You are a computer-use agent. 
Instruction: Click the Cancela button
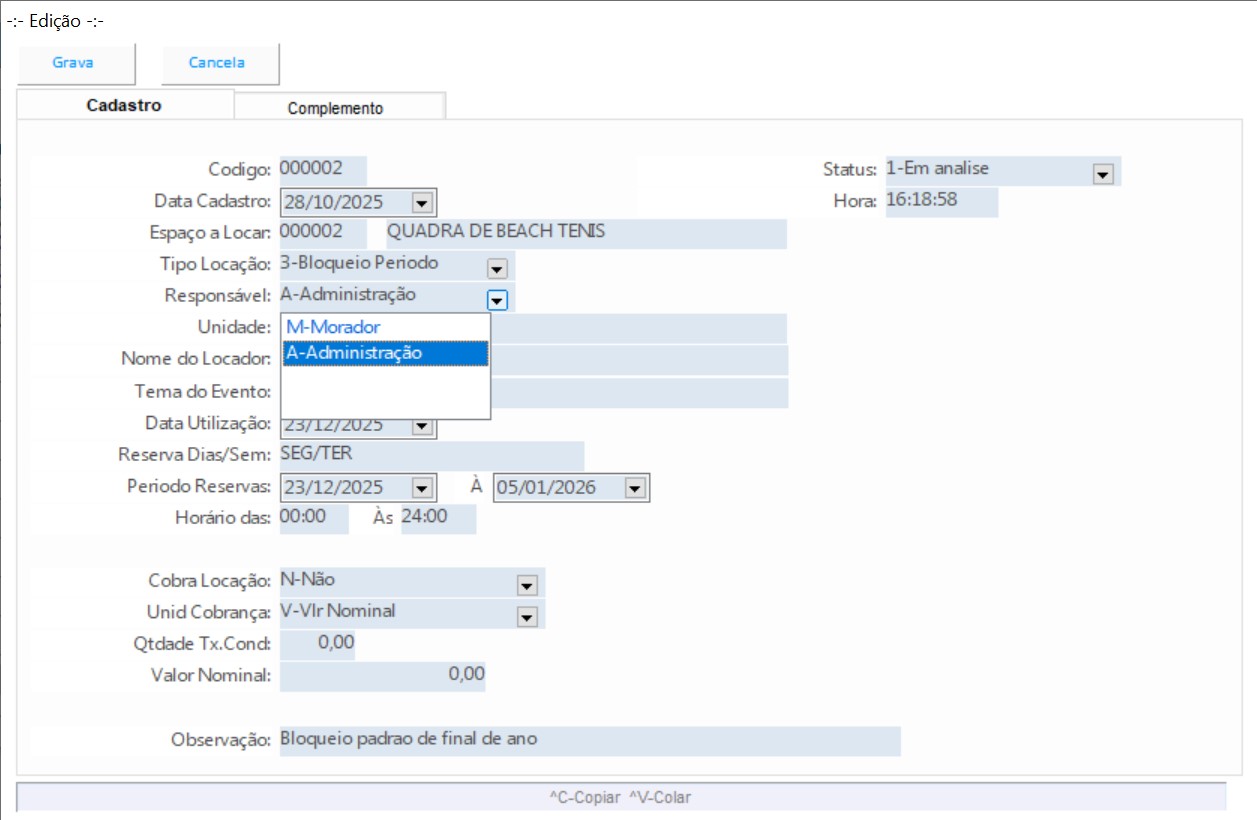coord(217,63)
